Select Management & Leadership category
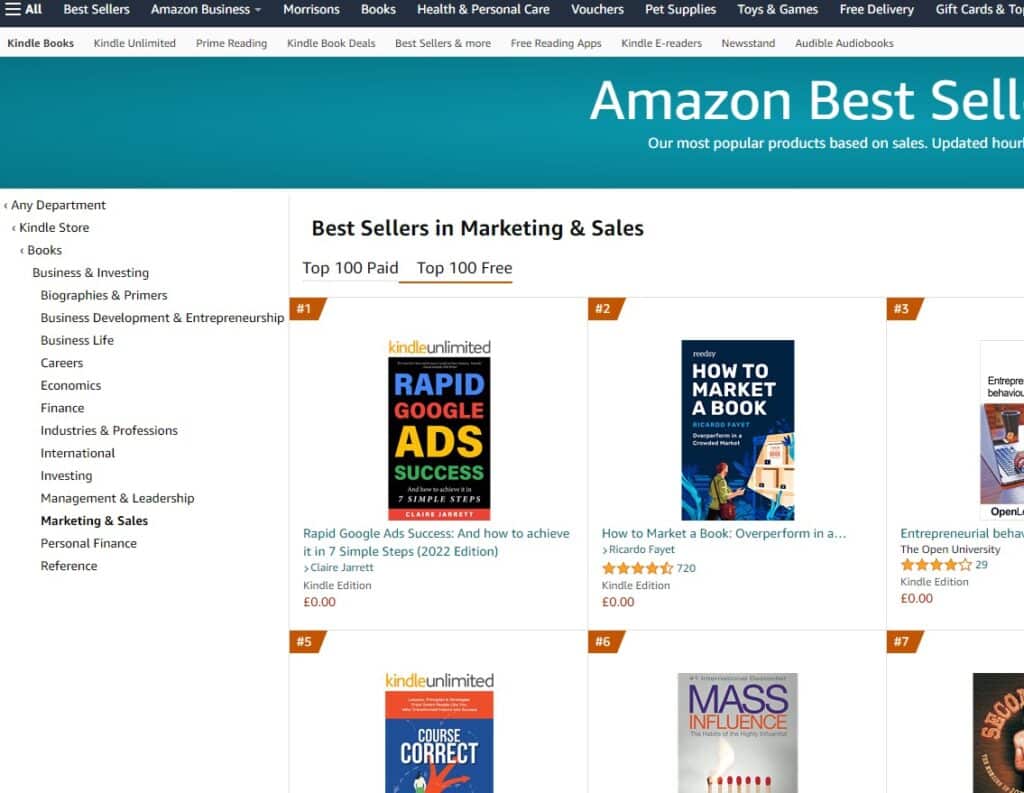The width and height of the screenshot is (1024, 793). point(117,498)
